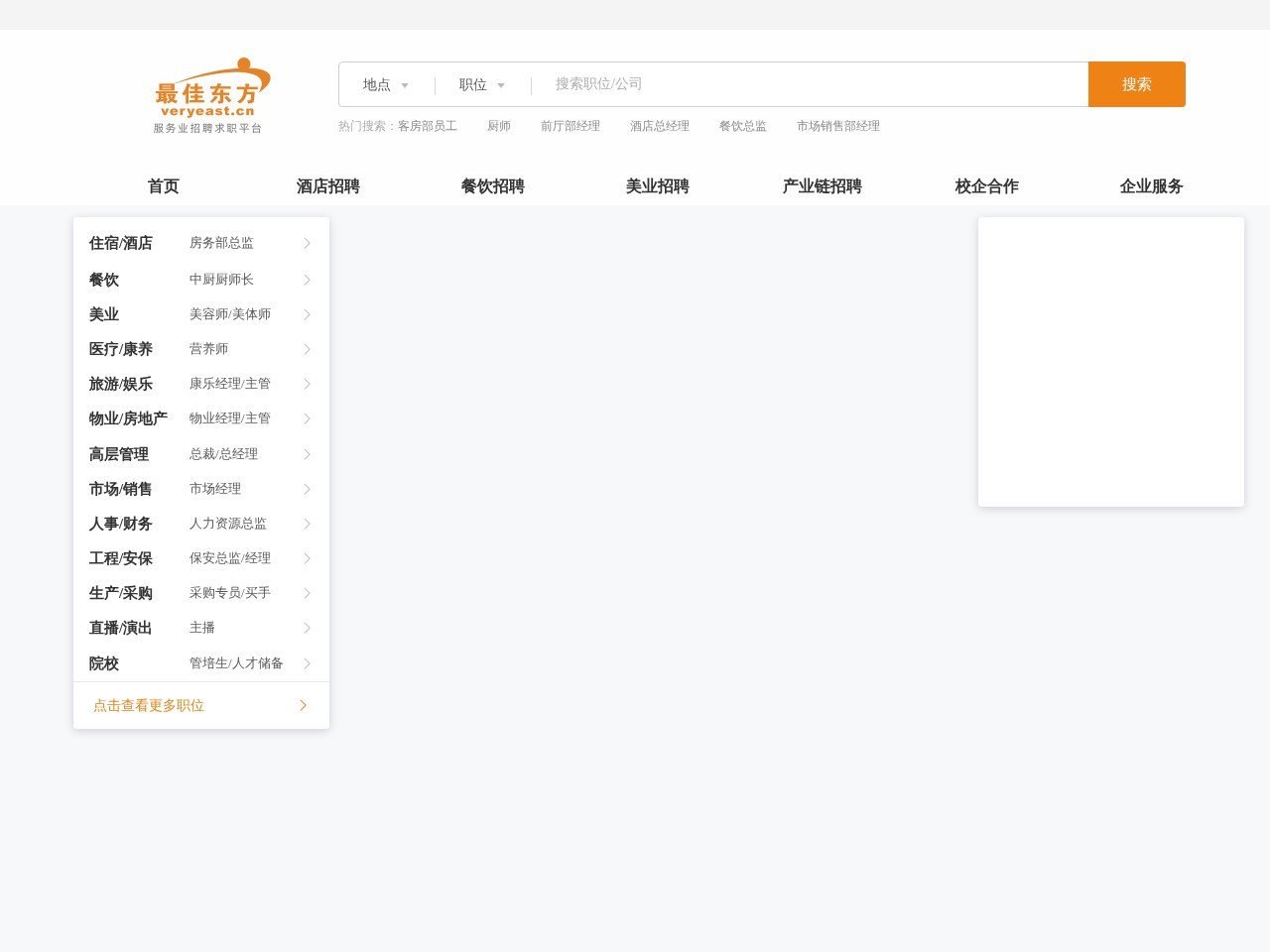Expand the 美业 category via its chevron
1270x952 pixels.
point(307,314)
